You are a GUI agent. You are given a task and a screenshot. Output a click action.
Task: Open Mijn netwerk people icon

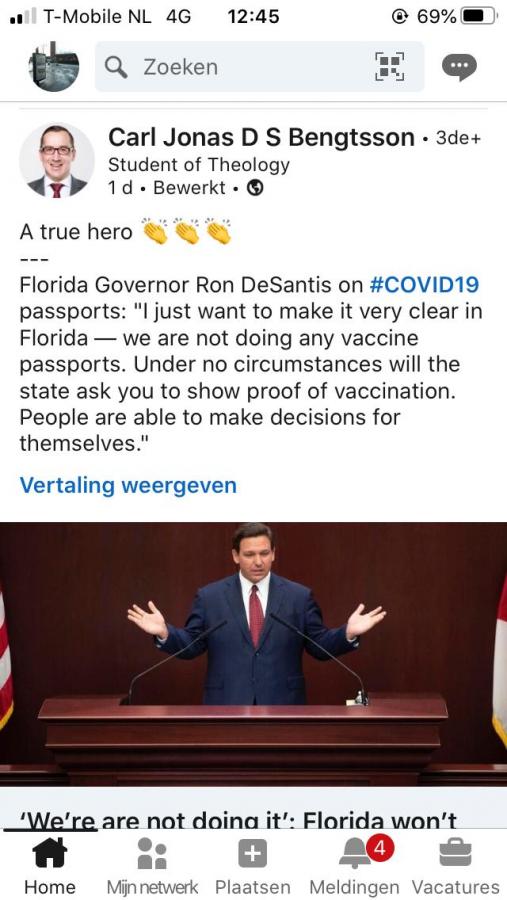[x=152, y=852]
